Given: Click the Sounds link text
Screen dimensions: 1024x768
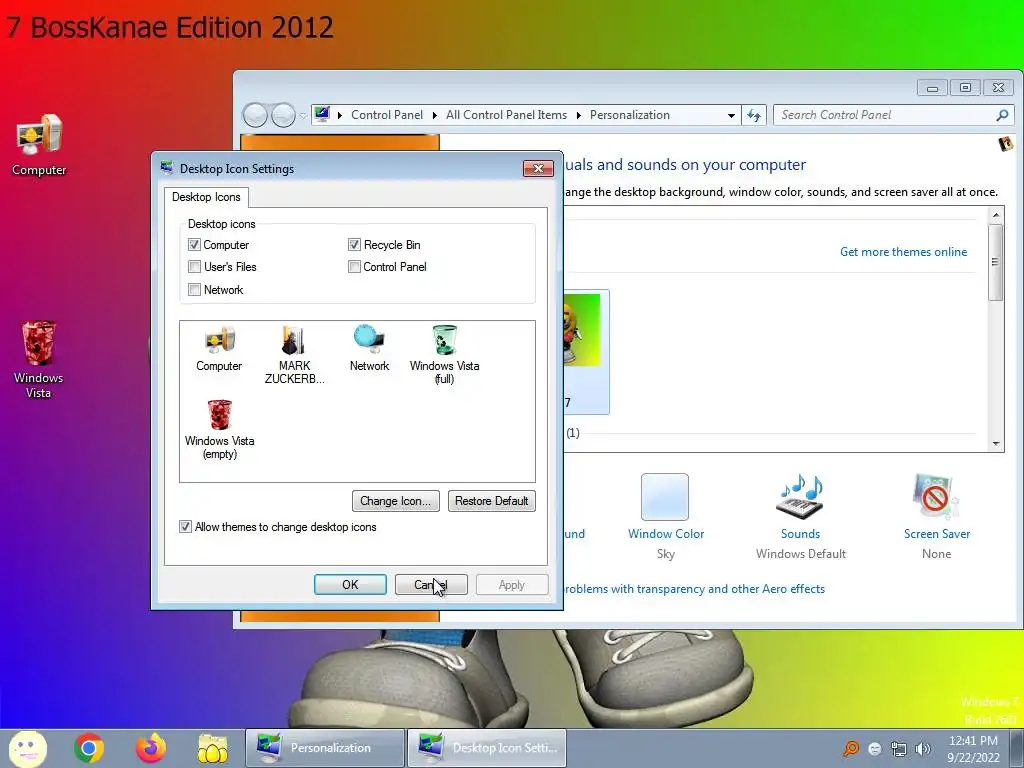Looking at the screenshot, I should point(800,534).
